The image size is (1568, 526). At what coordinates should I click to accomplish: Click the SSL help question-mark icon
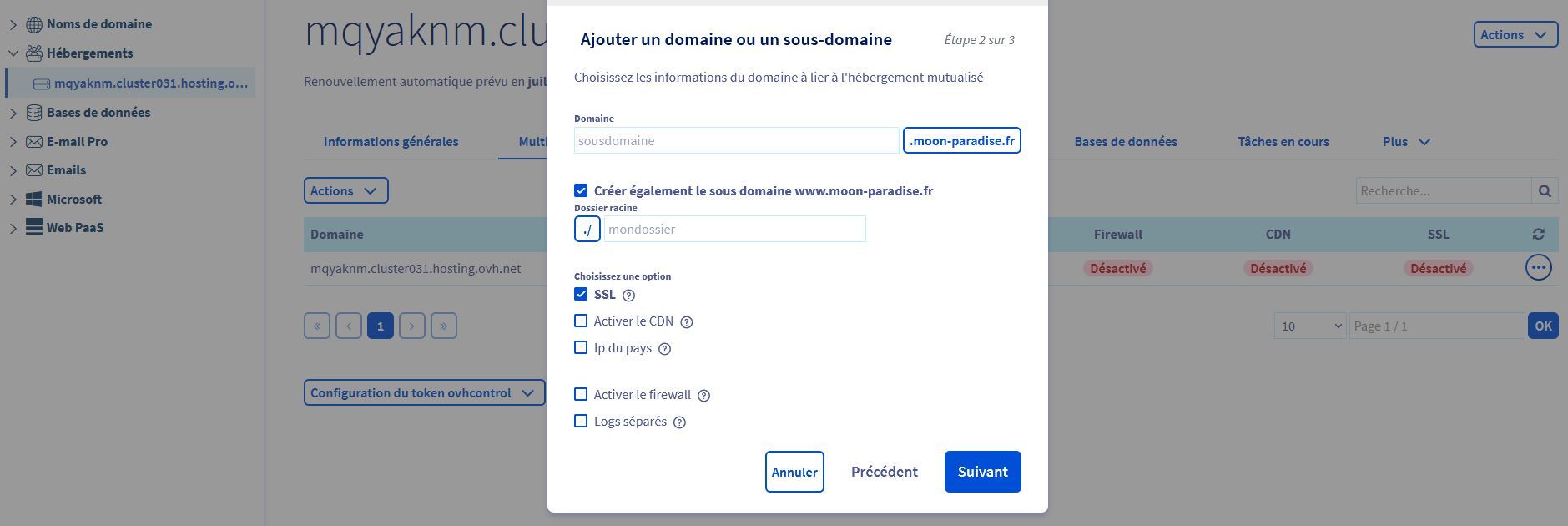coord(629,296)
